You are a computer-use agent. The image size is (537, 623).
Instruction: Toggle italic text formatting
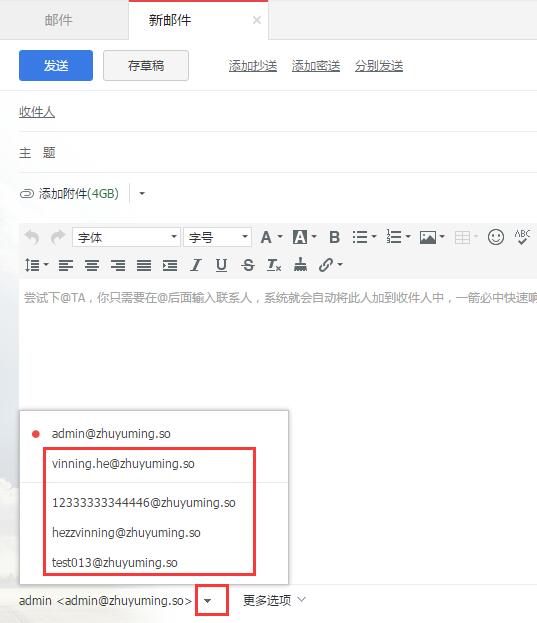pyautogui.click(x=196, y=265)
